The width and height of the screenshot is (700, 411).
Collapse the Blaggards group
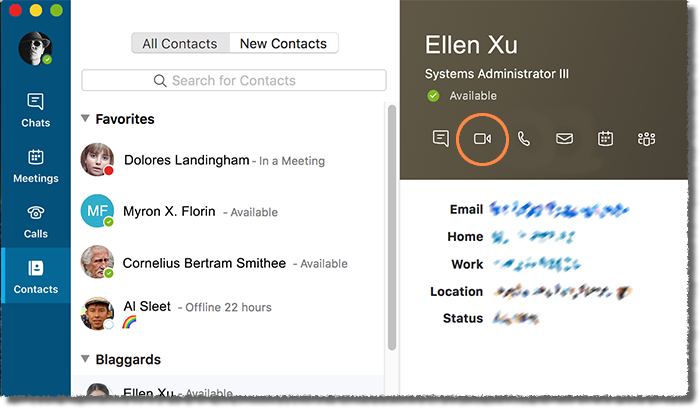coord(86,359)
